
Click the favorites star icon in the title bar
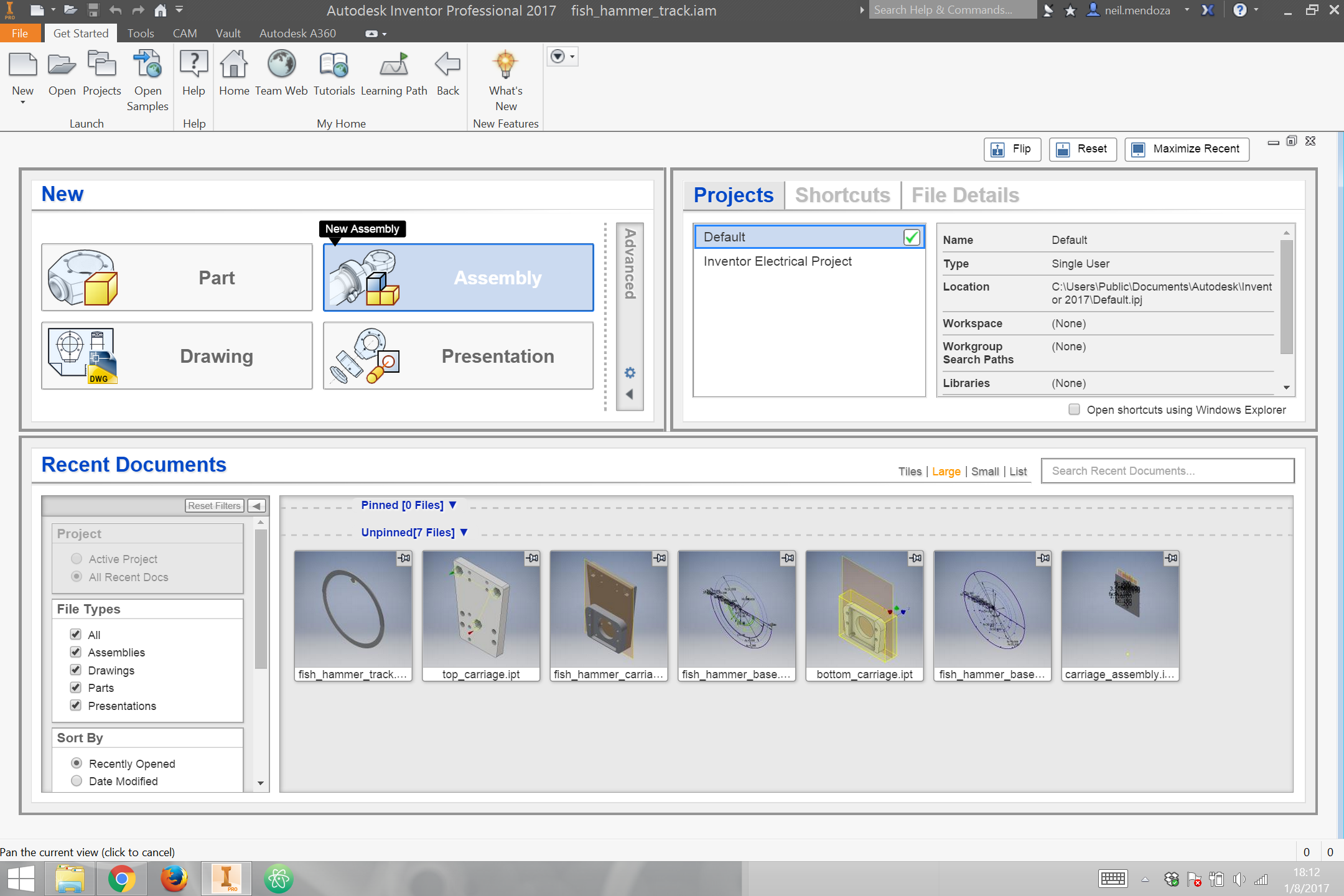coord(1070,11)
